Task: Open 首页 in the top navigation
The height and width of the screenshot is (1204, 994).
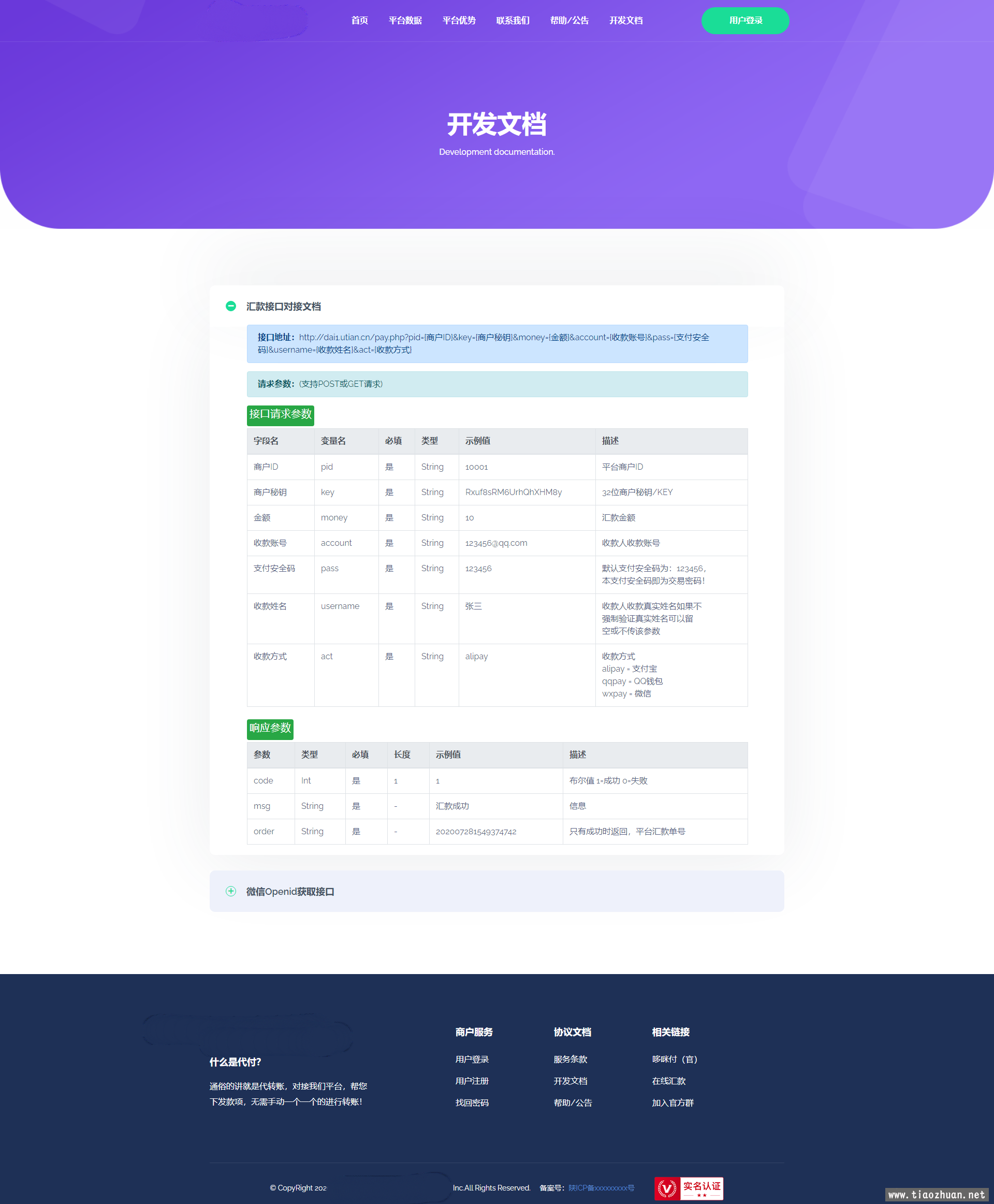Action: (x=359, y=21)
